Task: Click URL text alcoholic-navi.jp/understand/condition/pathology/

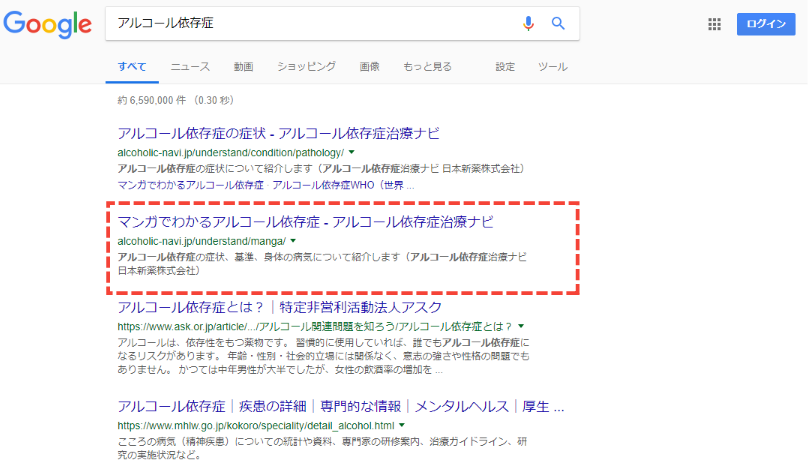Action: (230, 153)
